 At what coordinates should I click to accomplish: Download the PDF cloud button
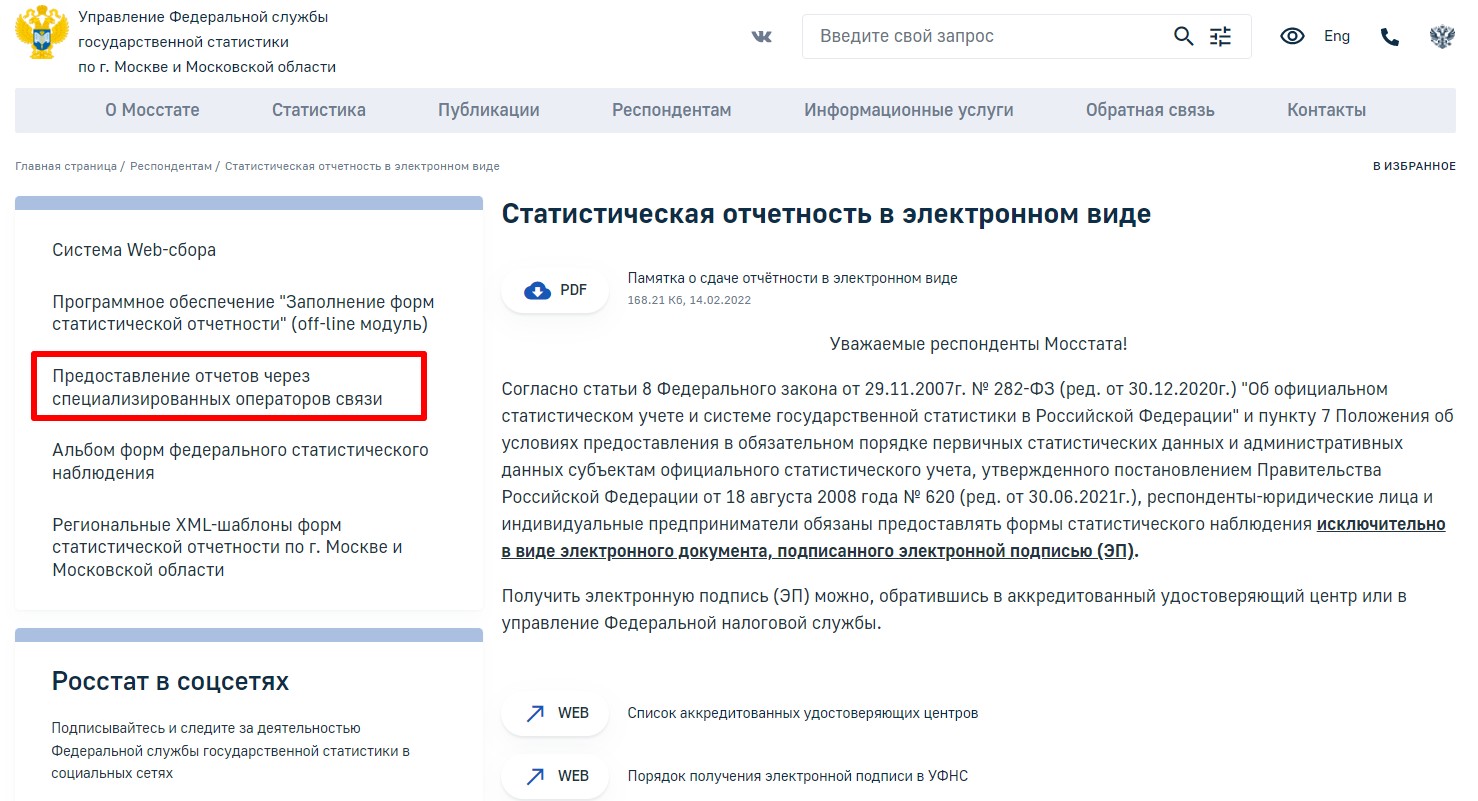click(555, 291)
